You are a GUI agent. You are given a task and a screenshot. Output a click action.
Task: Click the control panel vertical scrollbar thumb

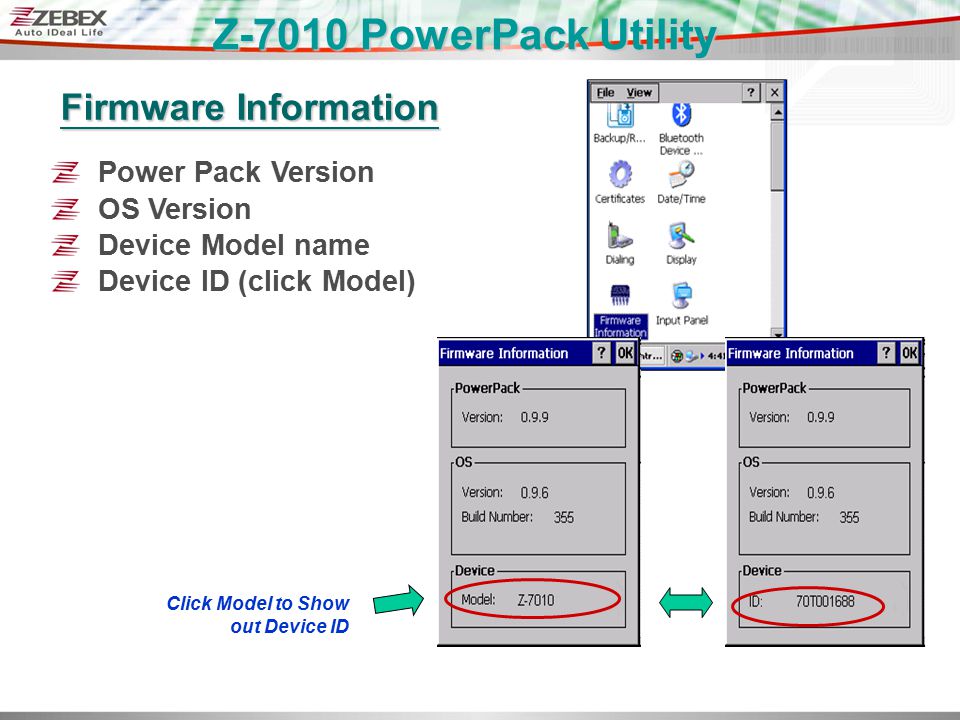[x=777, y=156]
